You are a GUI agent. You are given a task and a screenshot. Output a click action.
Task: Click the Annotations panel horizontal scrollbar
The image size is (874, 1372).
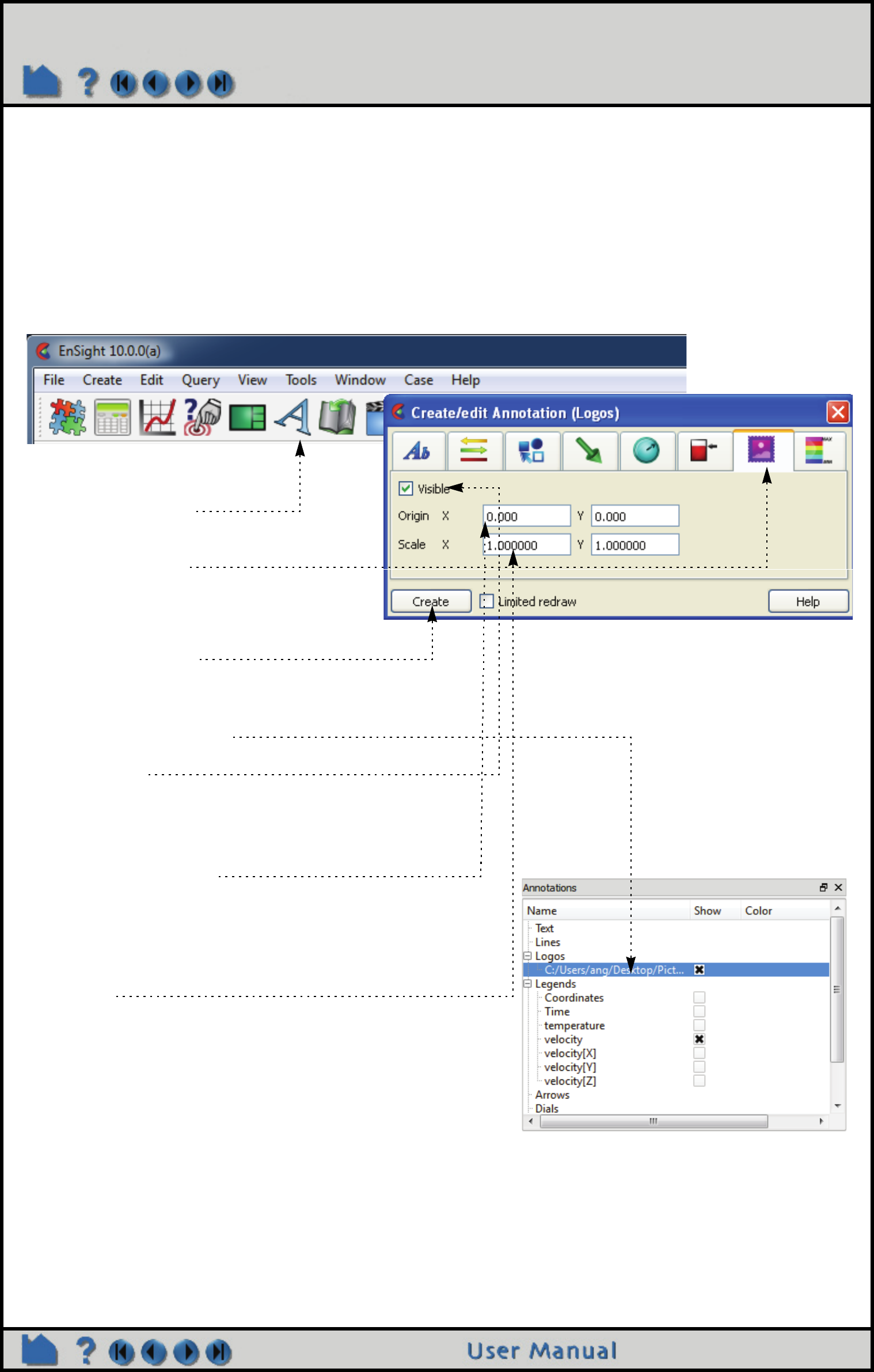(x=653, y=1121)
